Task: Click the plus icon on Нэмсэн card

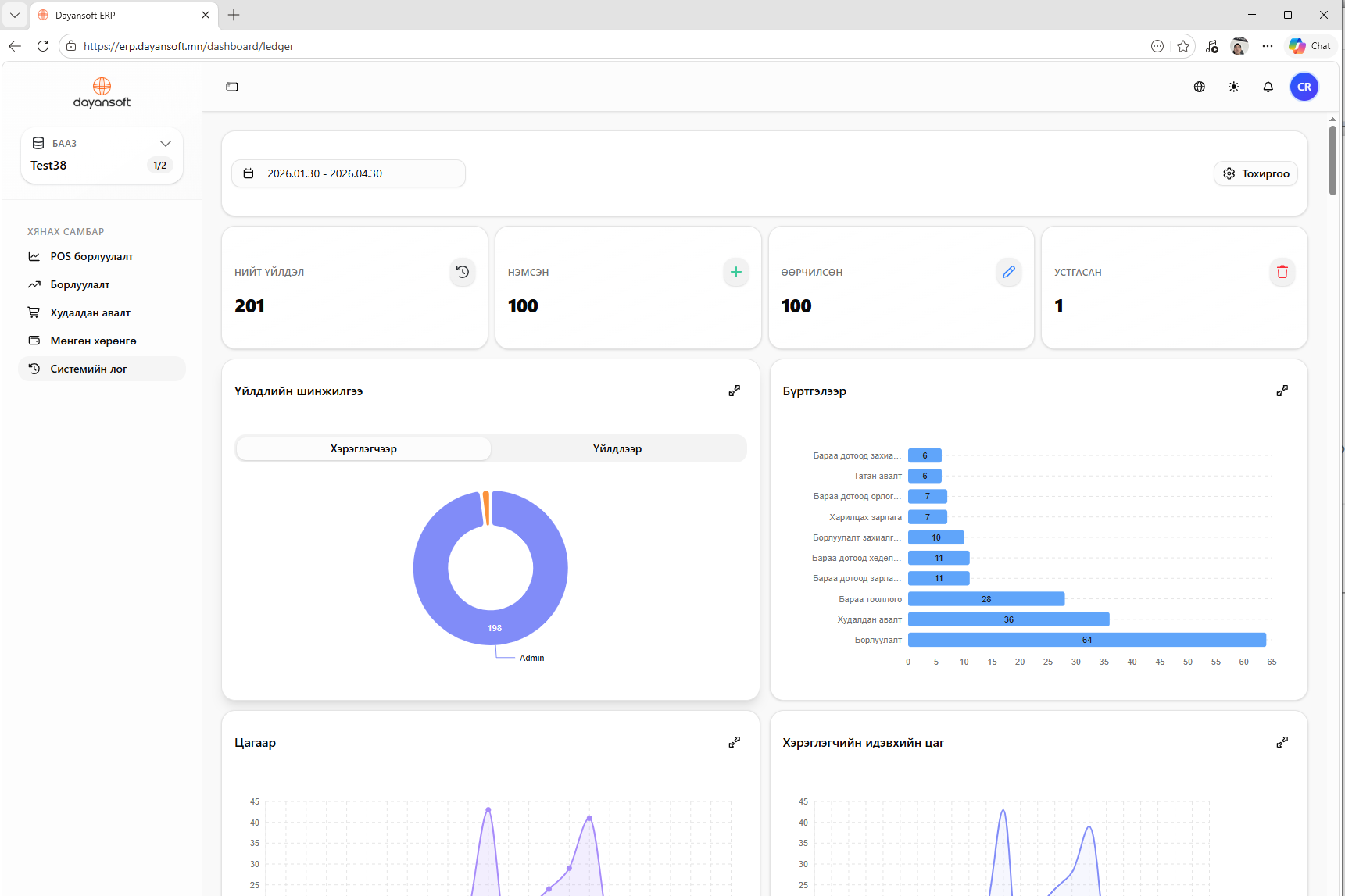Action: click(x=736, y=272)
